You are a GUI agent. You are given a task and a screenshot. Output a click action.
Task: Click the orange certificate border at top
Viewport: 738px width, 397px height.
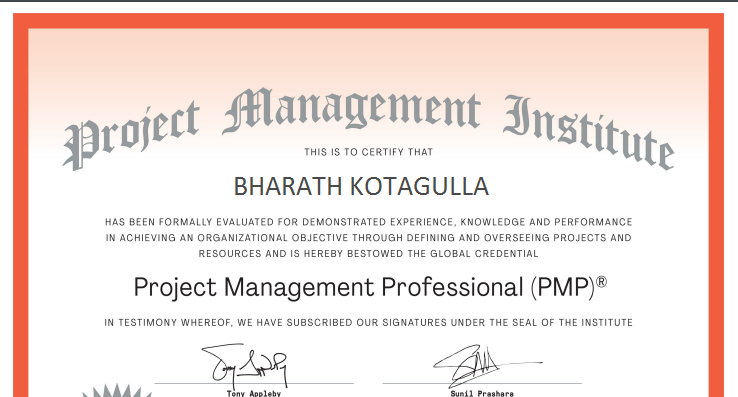(x=369, y=21)
